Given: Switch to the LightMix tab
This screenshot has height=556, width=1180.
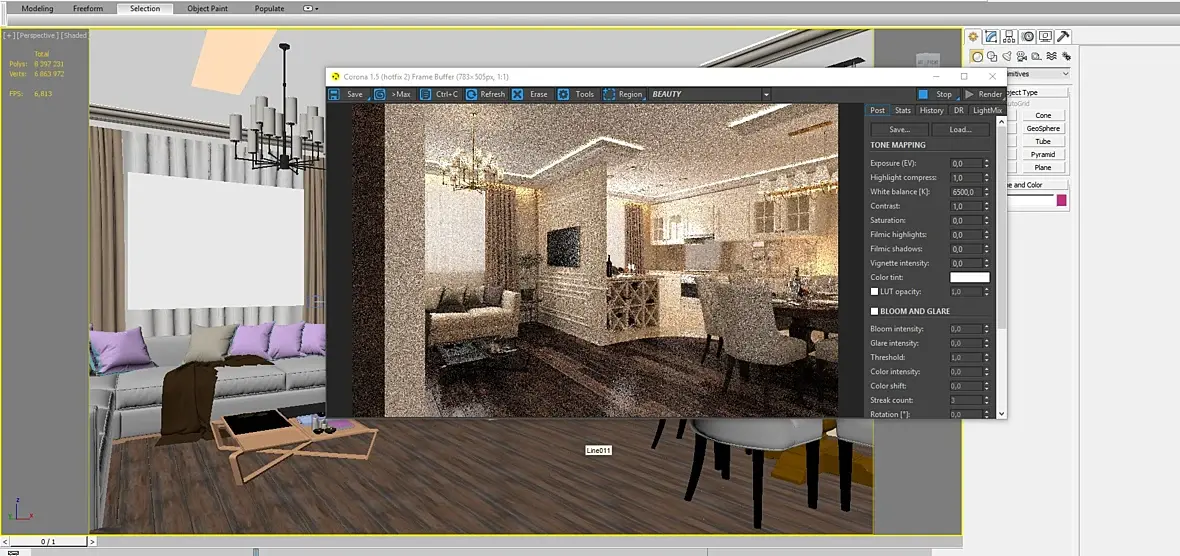Looking at the screenshot, I should [x=987, y=110].
